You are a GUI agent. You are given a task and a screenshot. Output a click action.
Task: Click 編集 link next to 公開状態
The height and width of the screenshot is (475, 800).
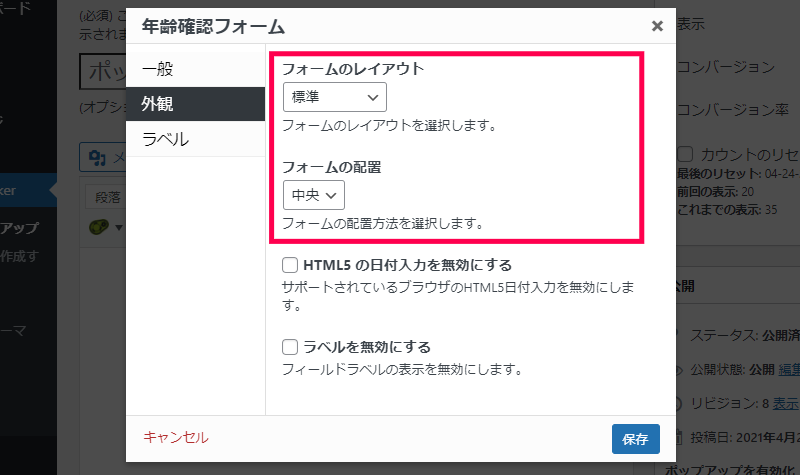[789, 369]
